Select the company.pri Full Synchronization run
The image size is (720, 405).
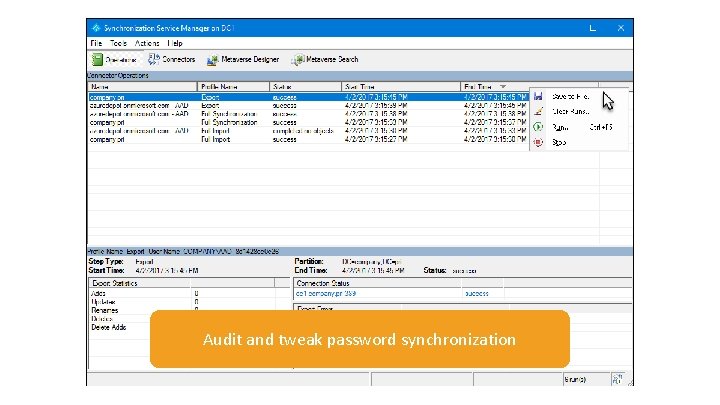[x=309, y=123]
